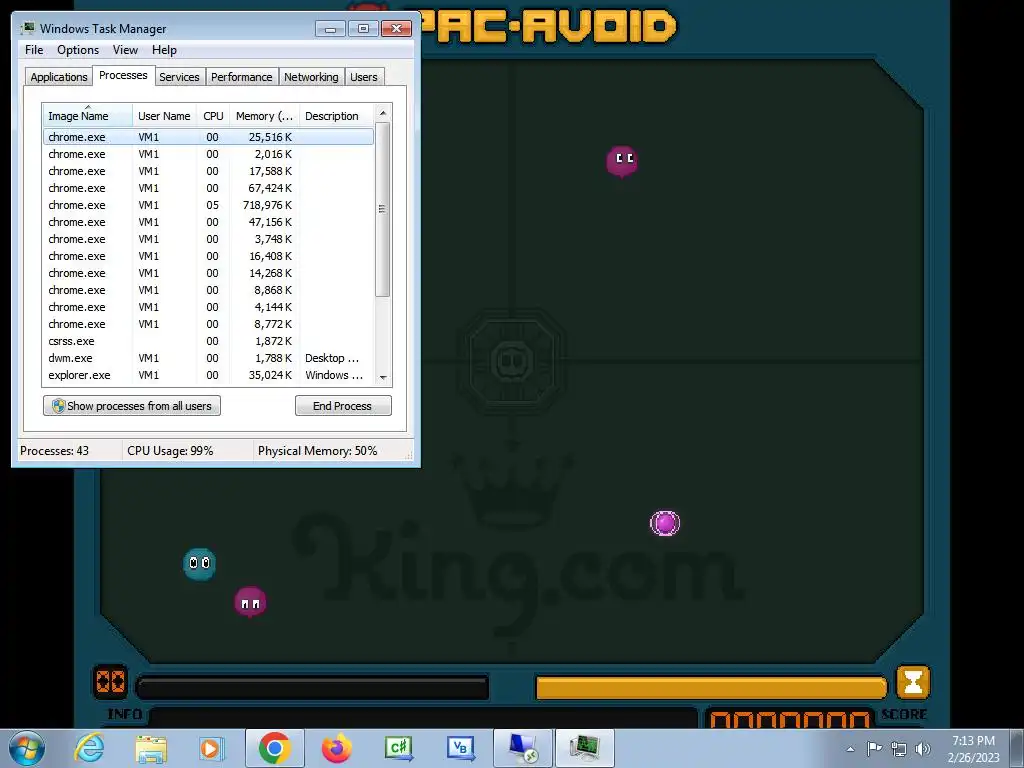The width and height of the screenshot is (1024, 768).
Task: Sort by the Description column header
Action: 336,116
